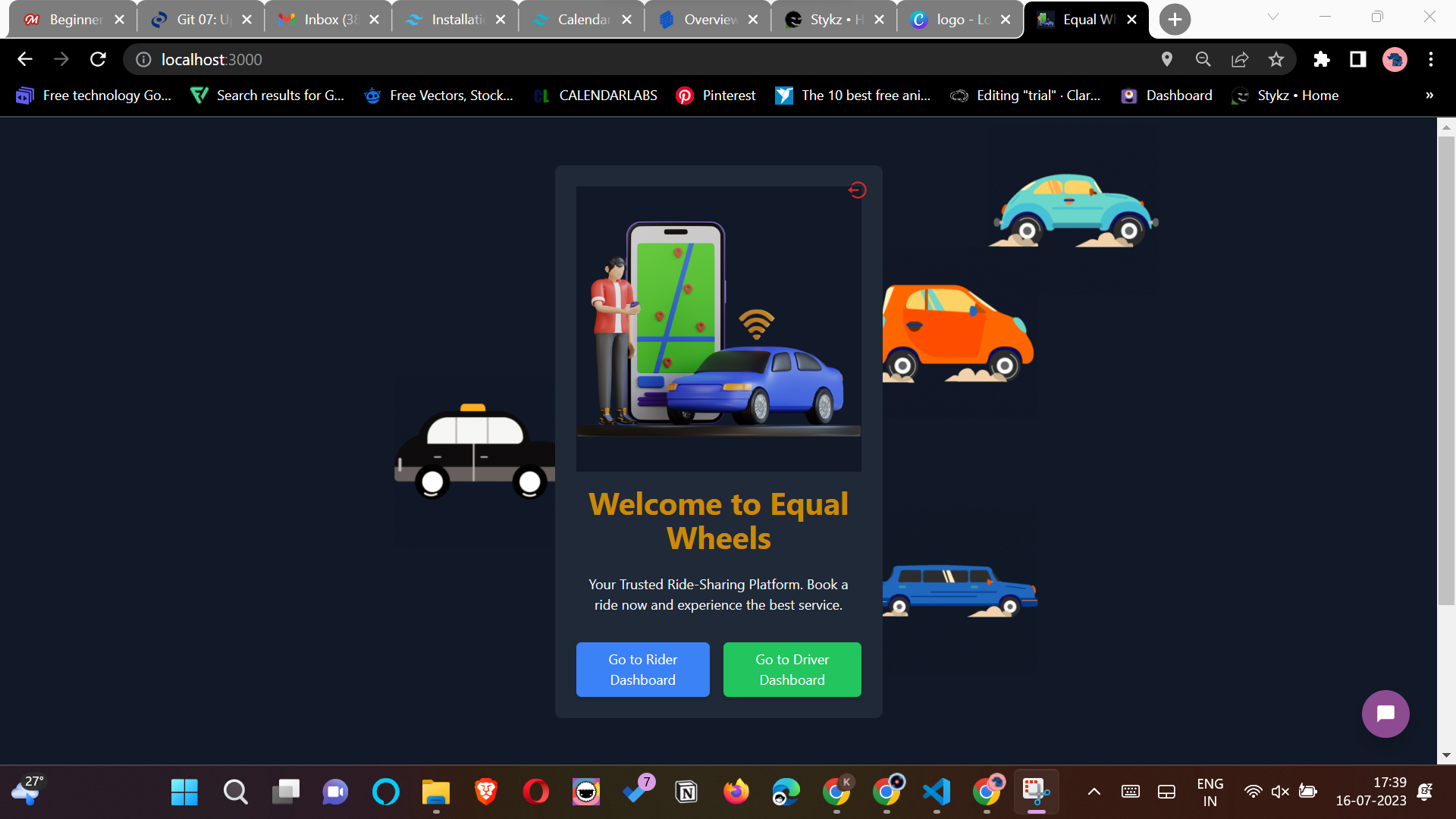Image resolution: width=1456 pixels, height=819 pixels.
Task: Go to Driver Dashboard
Action: click(792, 670)
